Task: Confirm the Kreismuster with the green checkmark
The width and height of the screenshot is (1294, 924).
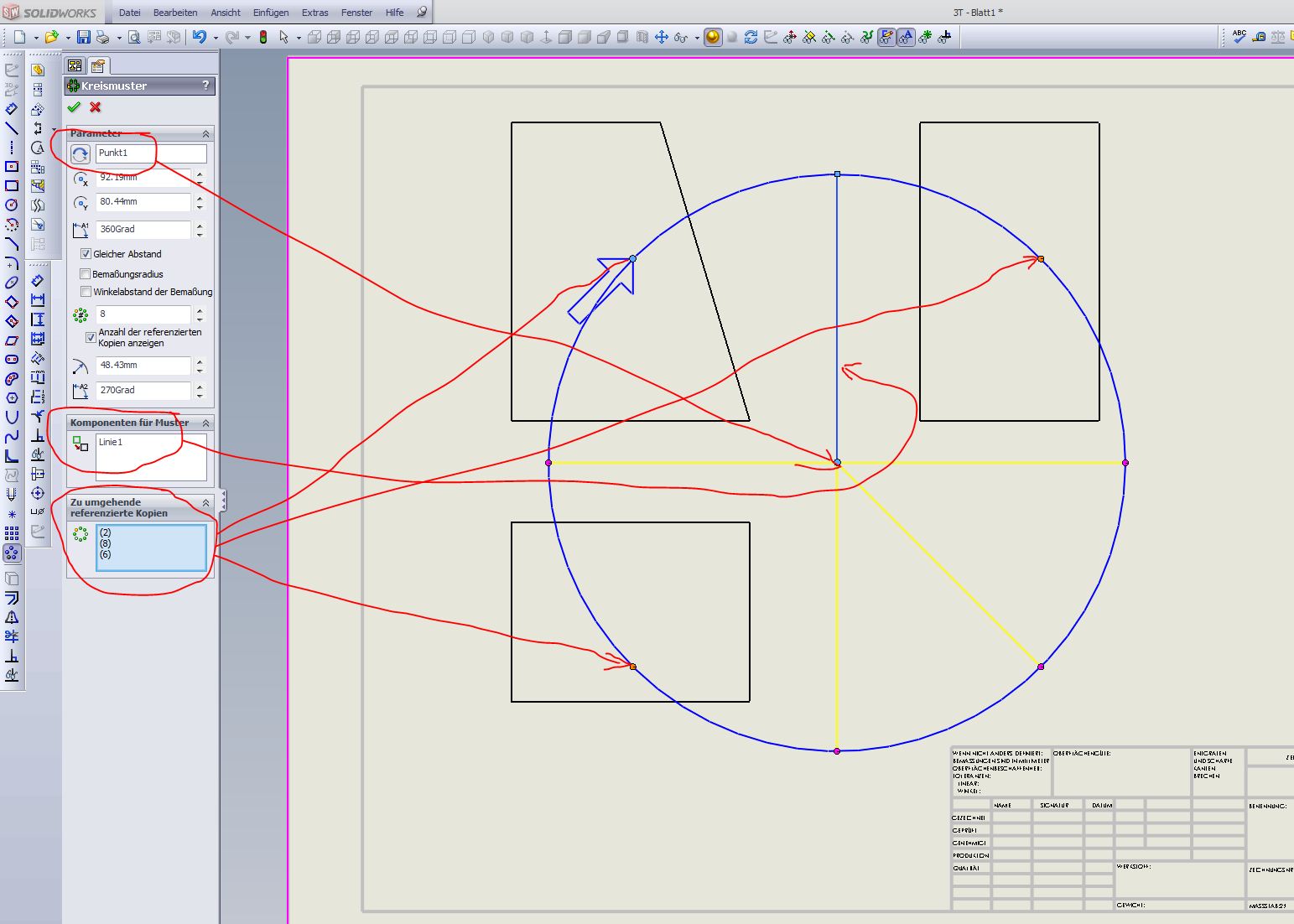Action: [74, 107]
